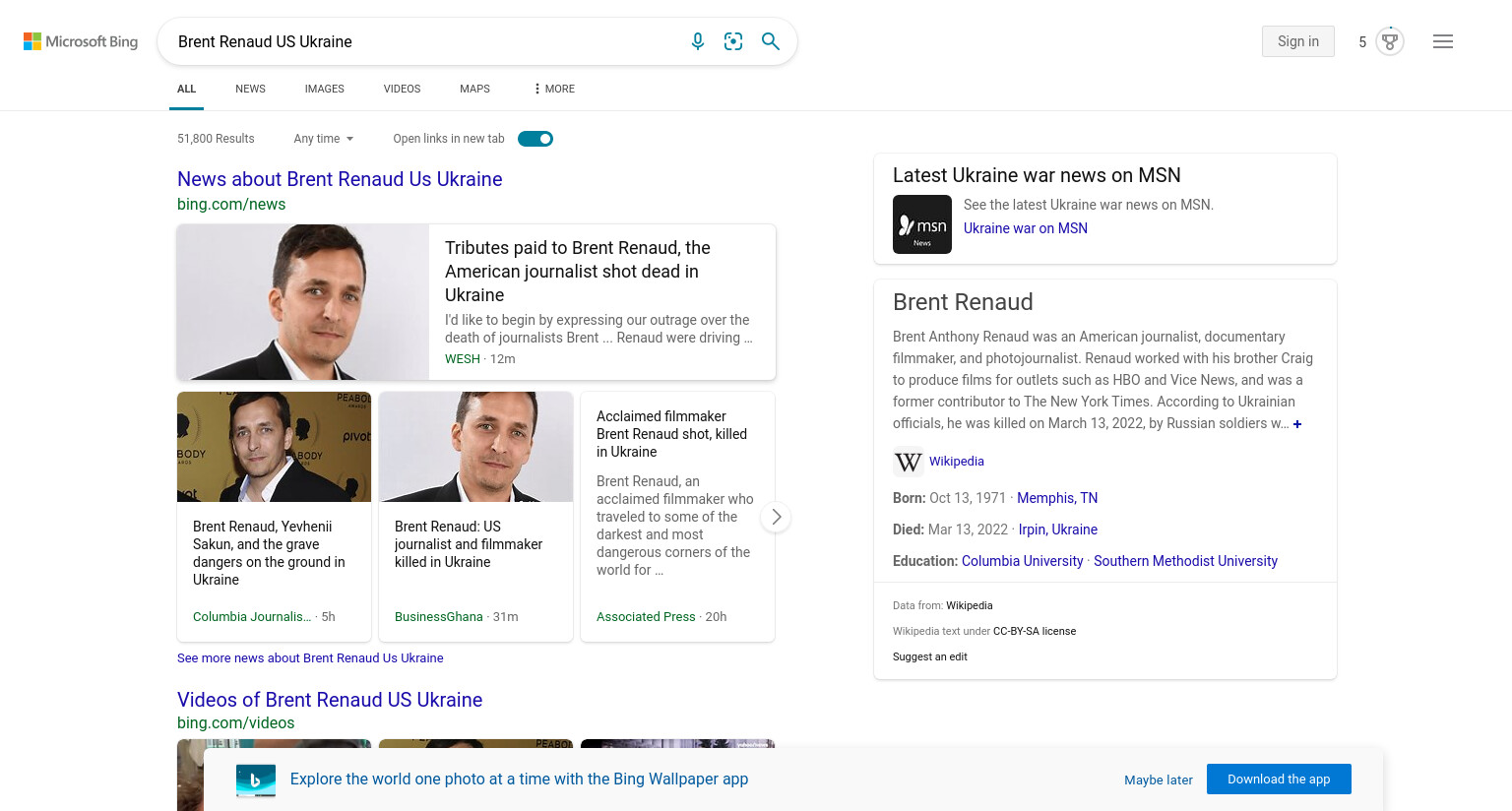Click Suggest an edit
The image size is (1512, 811).
pyautogui.click(x=930, y=657)
